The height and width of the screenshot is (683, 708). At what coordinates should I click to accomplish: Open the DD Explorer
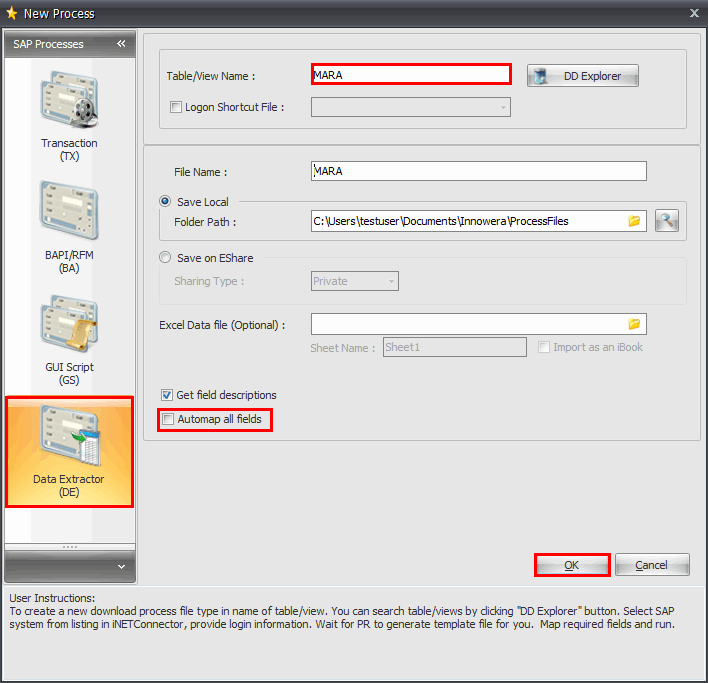click(582, 76)
